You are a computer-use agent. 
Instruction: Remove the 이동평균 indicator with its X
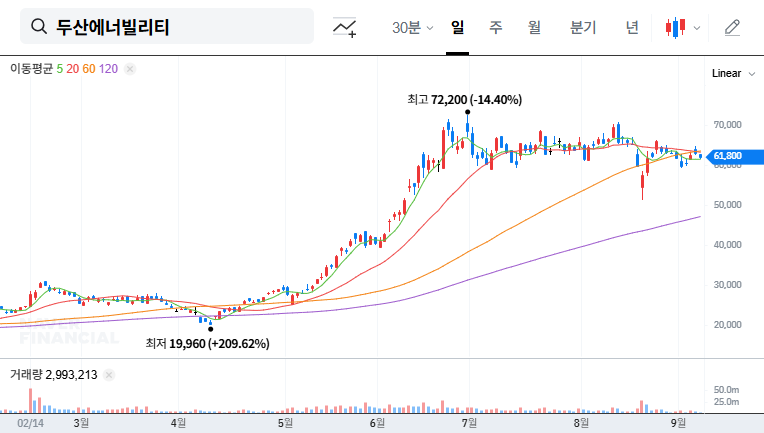tap(130, 69)
